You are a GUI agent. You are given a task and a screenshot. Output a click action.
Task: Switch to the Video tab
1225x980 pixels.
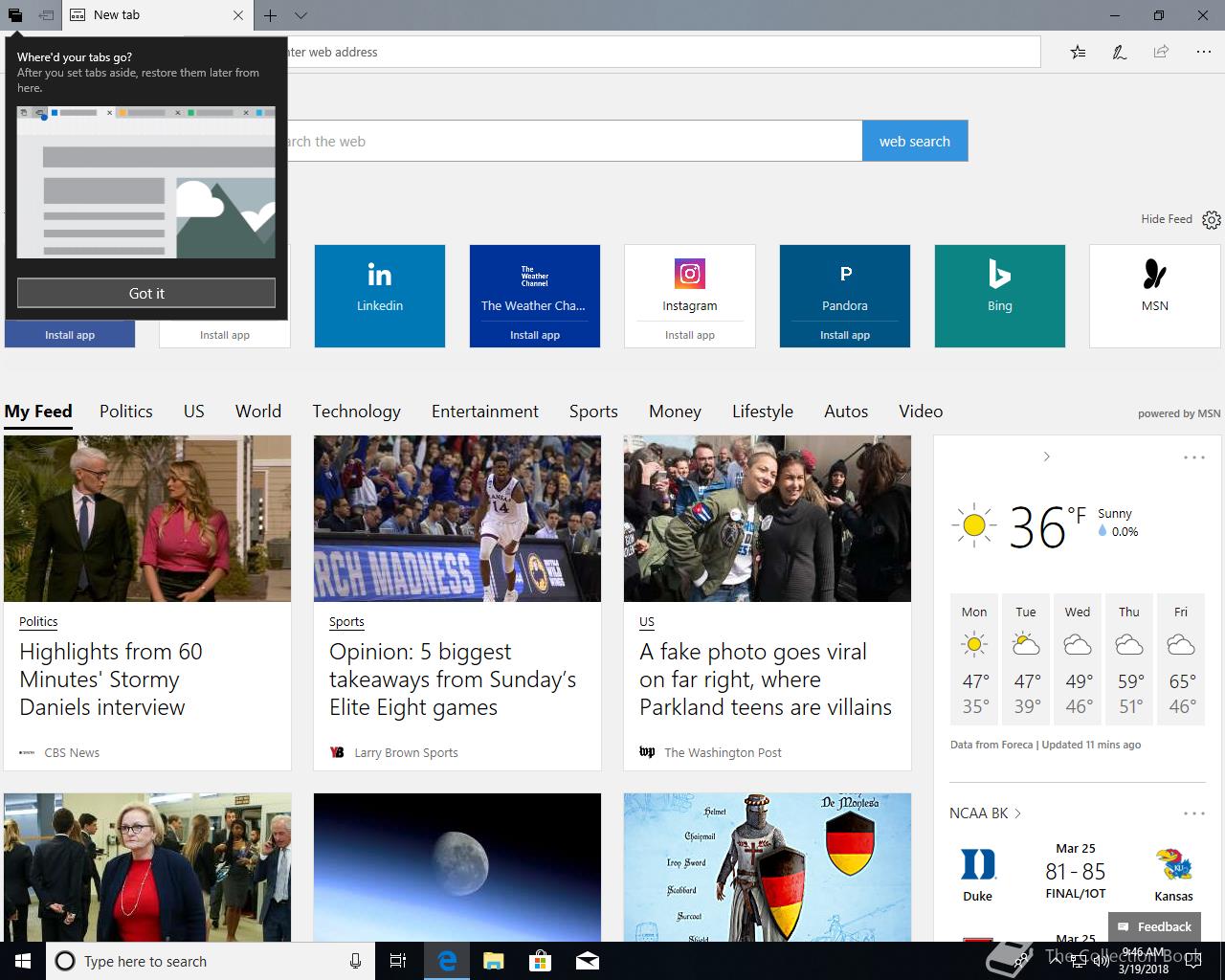[921, 412]
